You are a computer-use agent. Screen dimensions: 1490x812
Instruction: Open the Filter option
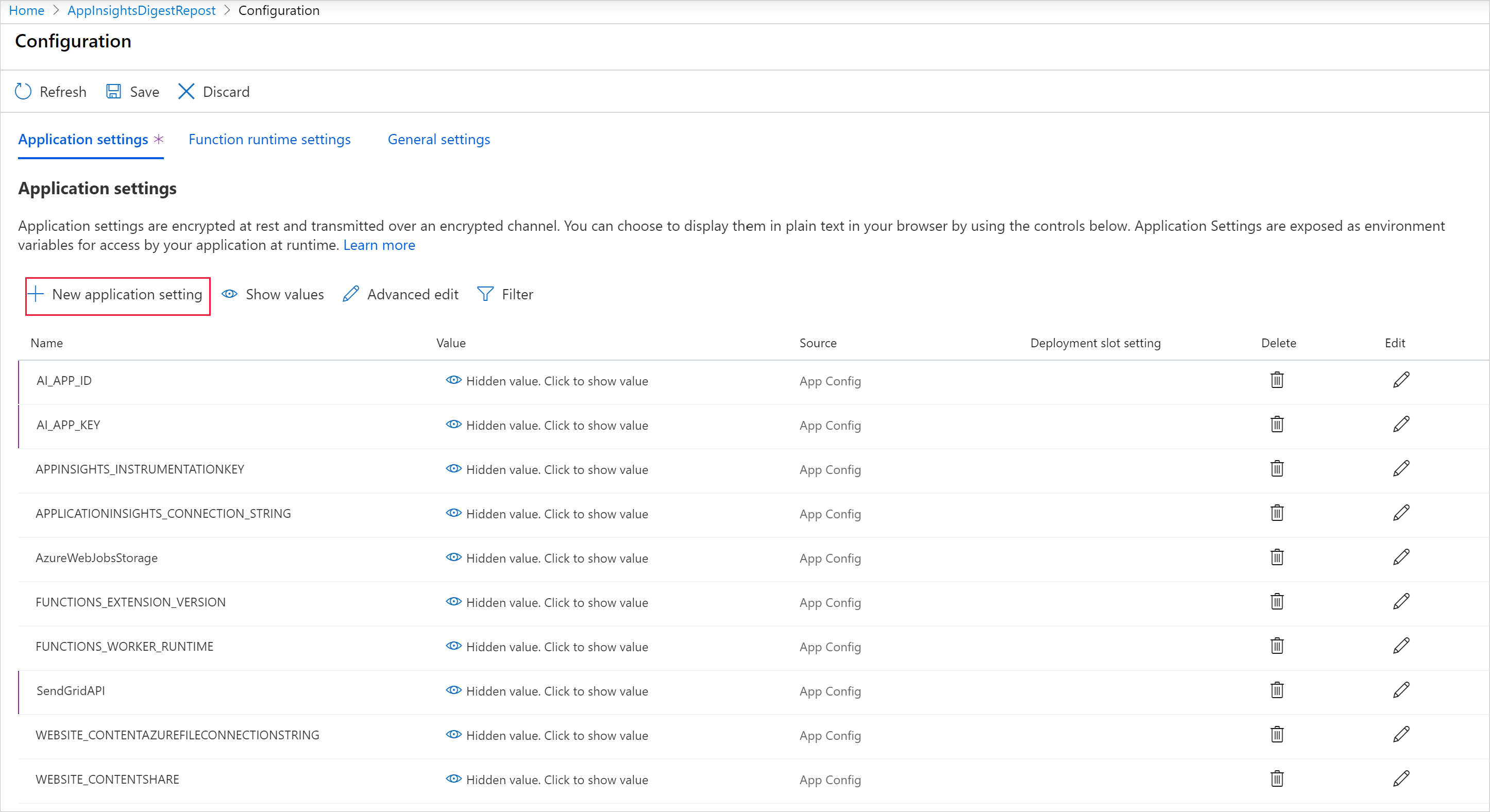[x=505, y=294]
